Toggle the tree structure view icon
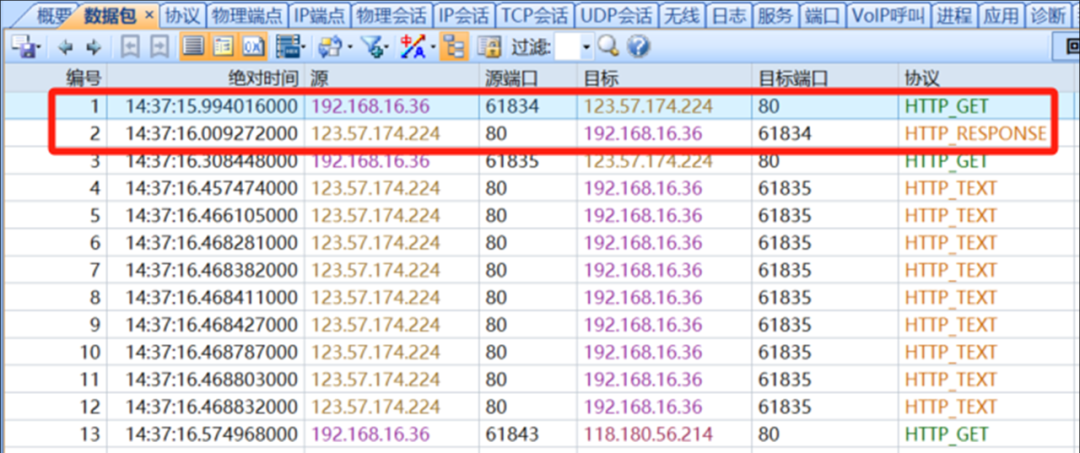Viewport: 1080px width, 453px height. tap(454, 47)
